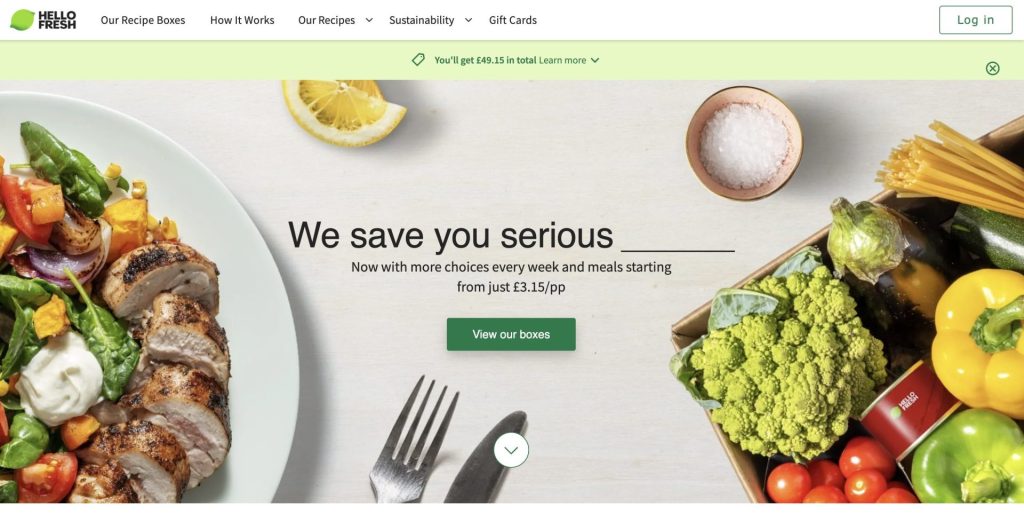Image resolution: width=1024 pixels, height=514 pixels.
Task: Go to the How It Works page
Action: (242, 20)
